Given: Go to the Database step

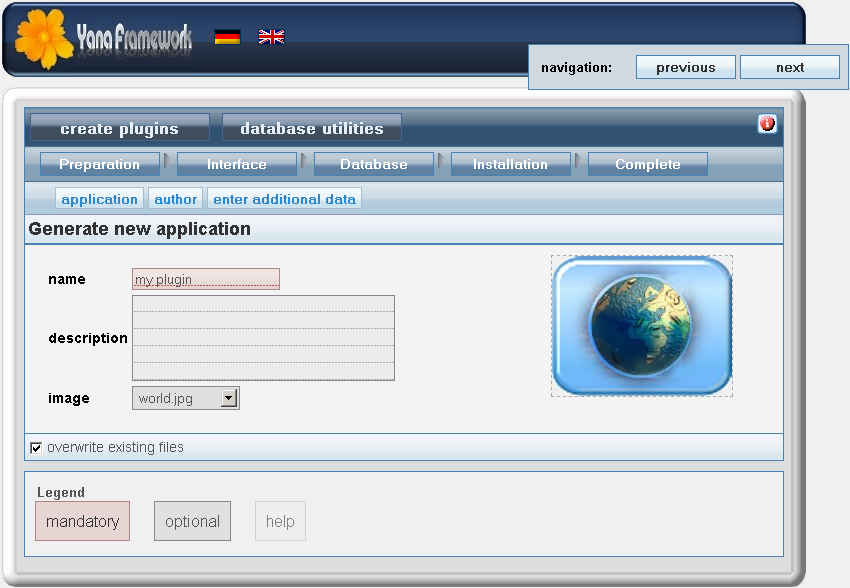Looking at the screenshot, I should coord(374,164).
